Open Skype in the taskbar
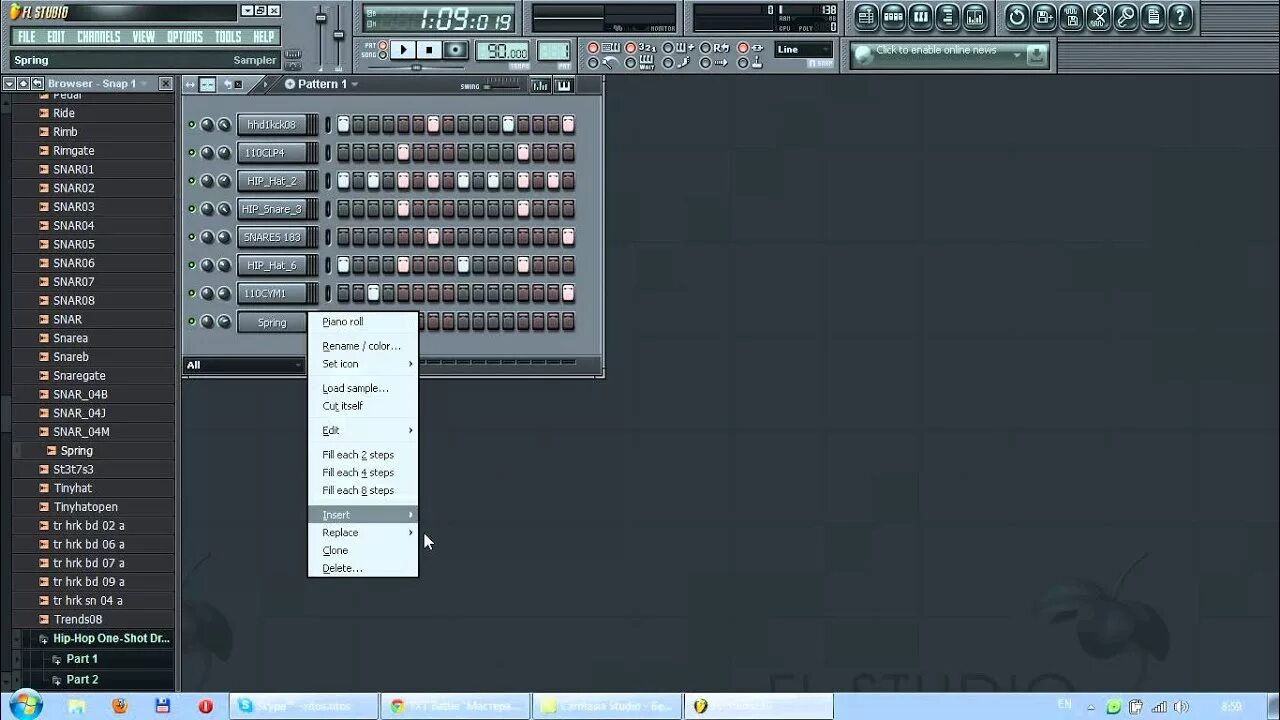1280x720 pixels. coord(304,706)
